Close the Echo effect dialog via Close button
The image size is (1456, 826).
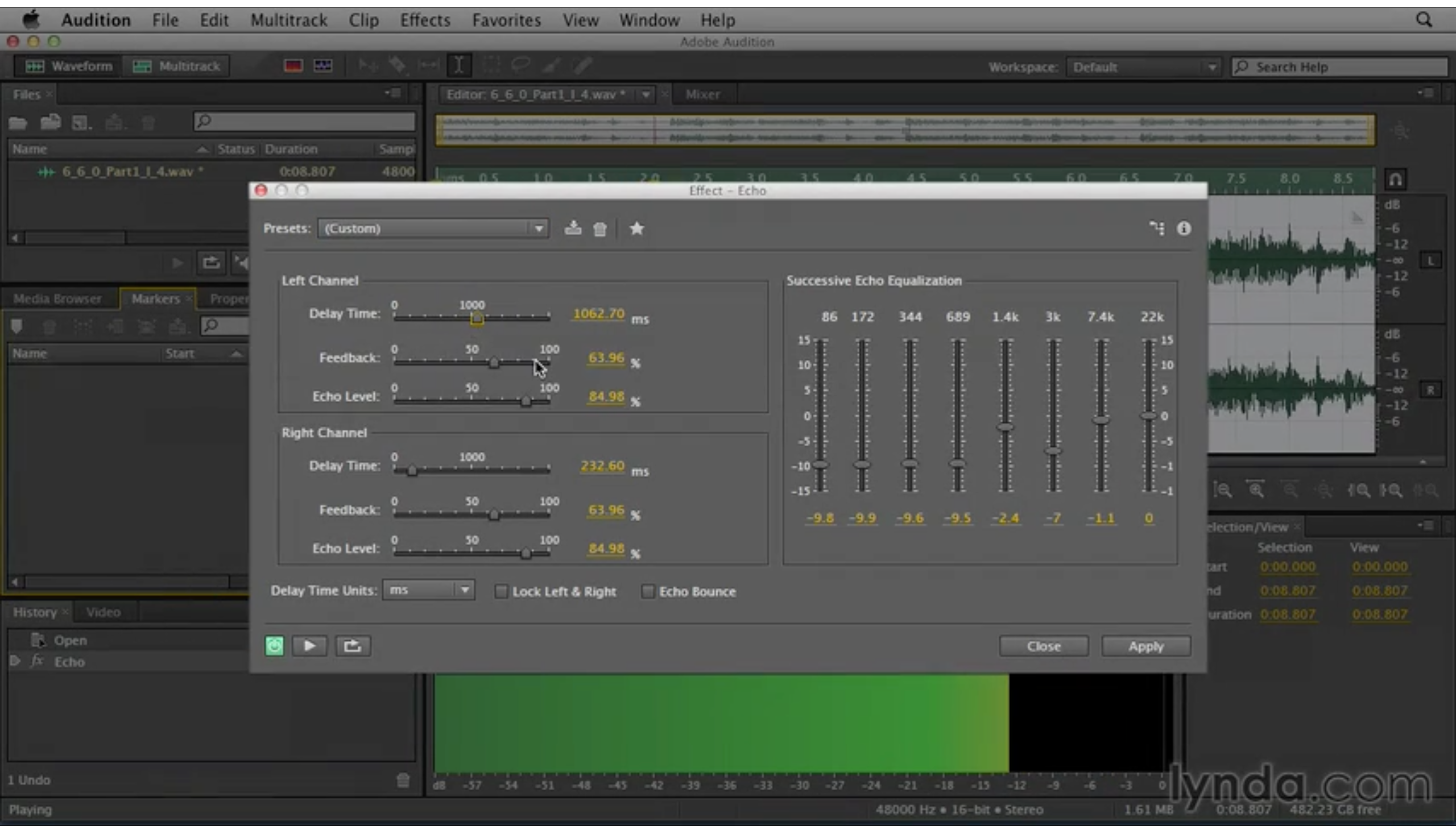point(1043,645)
